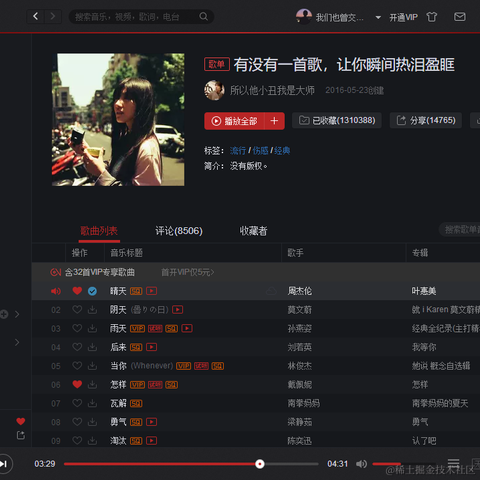The width and height of the screenshot is (480, 480).
Task: Like song 09 淘汰
Action: coord(77,440)
